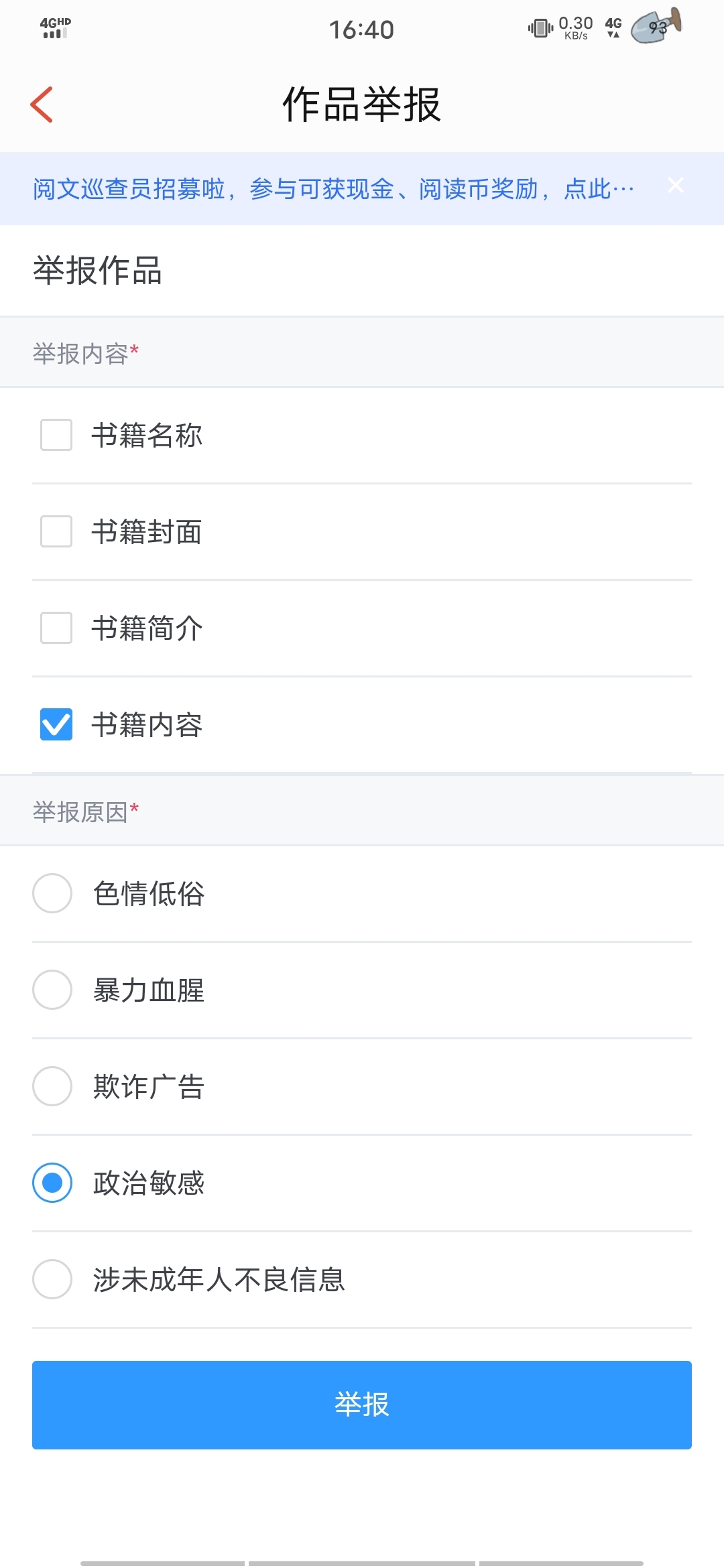
Task: Submit with the blue 举报 button
Action: pyautogui.click(x=362, y=1404)
